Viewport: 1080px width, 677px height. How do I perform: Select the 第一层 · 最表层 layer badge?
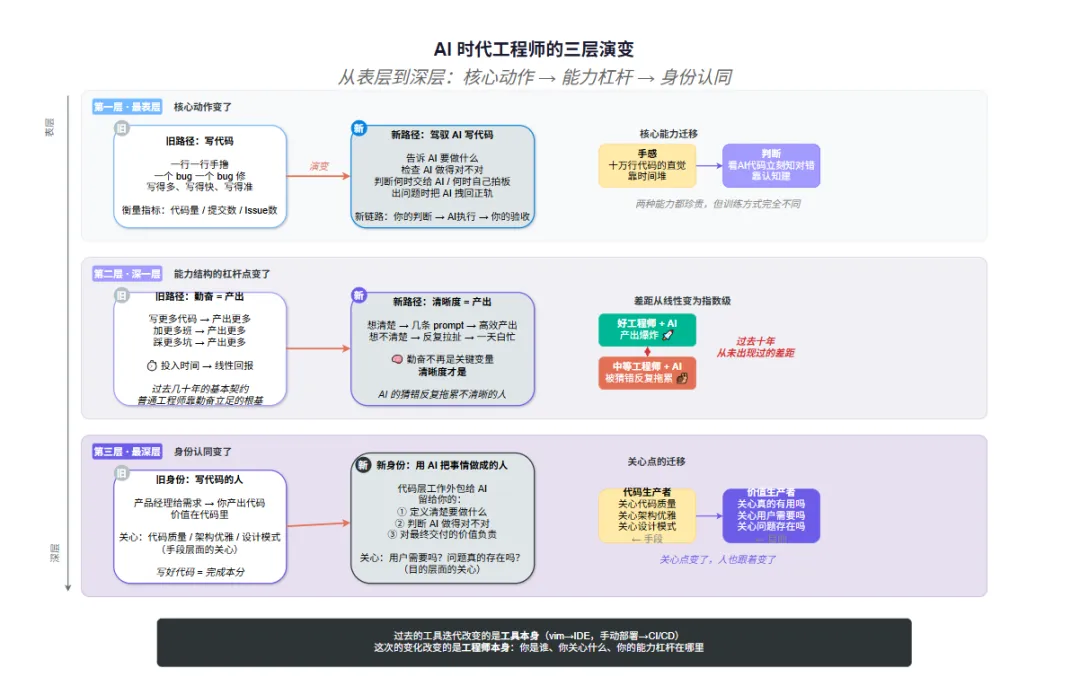(127, 107)
